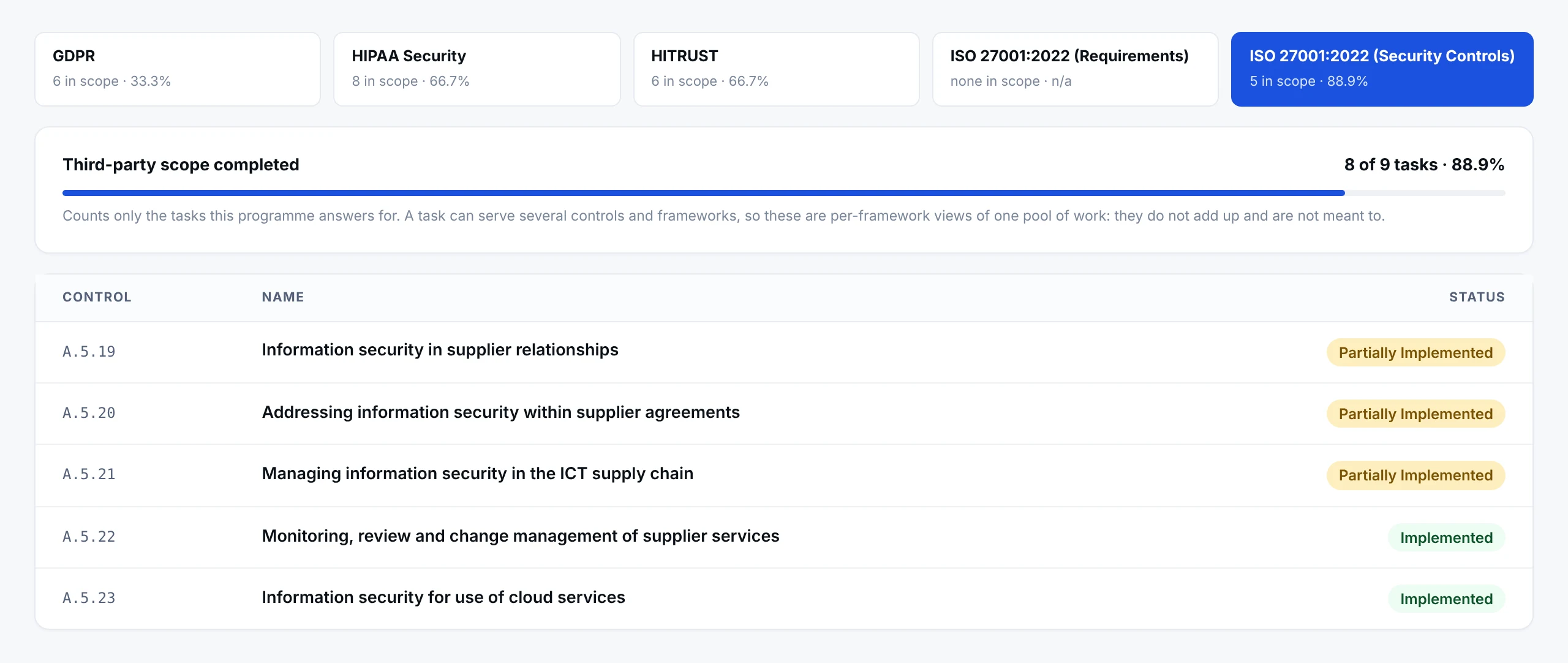Screen dimensions: 1568x663
Task: Click the NAME column header
Action: 283,297
